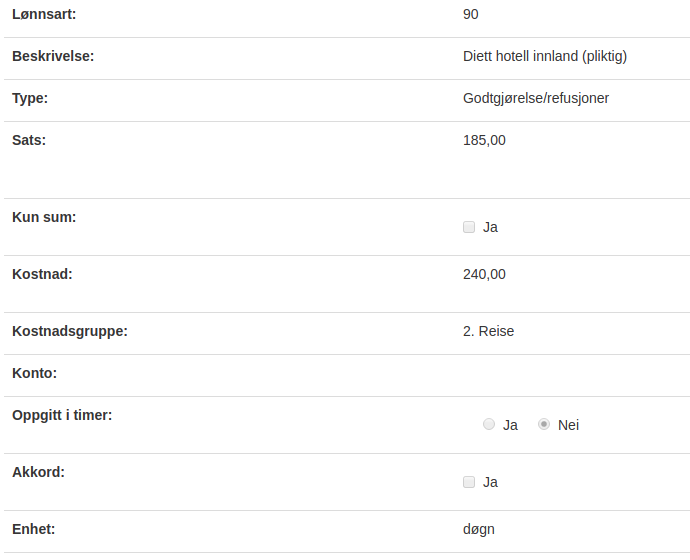Click the Sats value 185,00
Screen dimensions: 690x560
pyautogui.click(x=484, y=140)
